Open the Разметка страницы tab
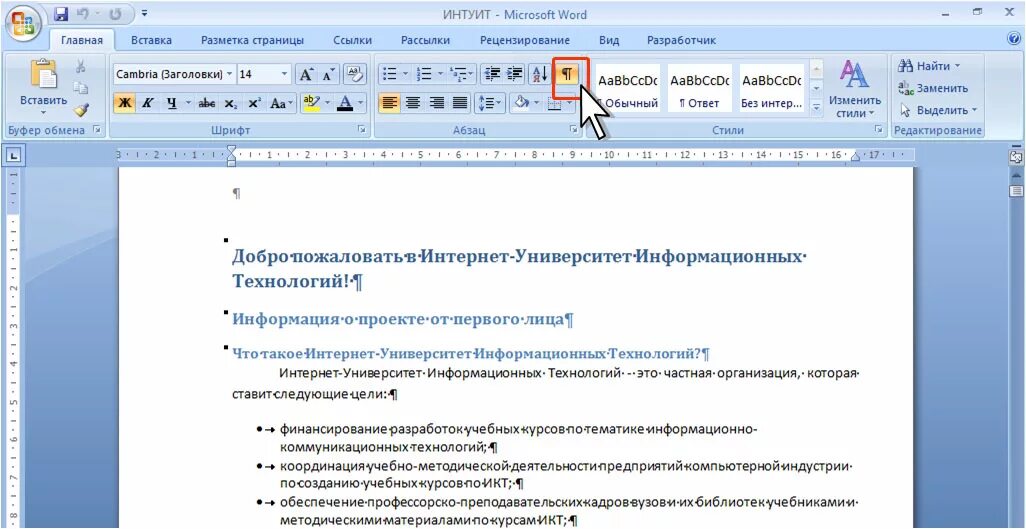1026x529 pixels. coord(253,41)
